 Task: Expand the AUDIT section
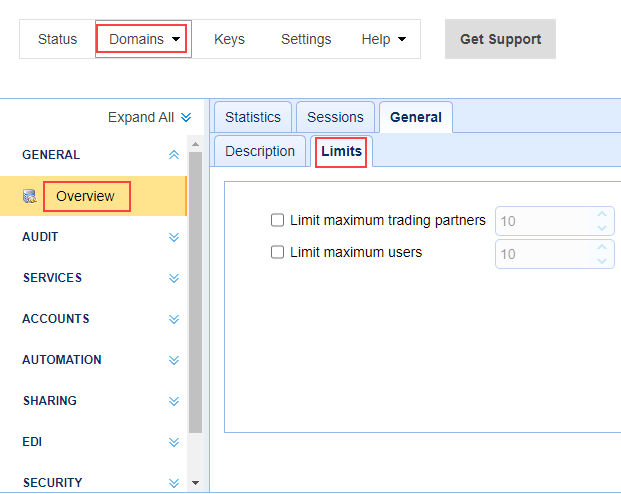click(x=174, y=237)
